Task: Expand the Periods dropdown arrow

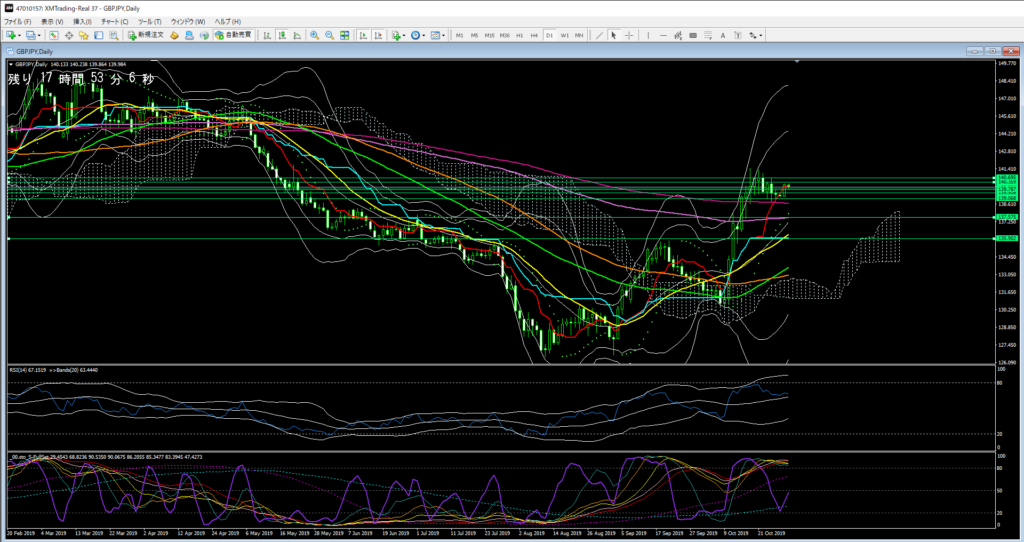Action: pos(424,35)
